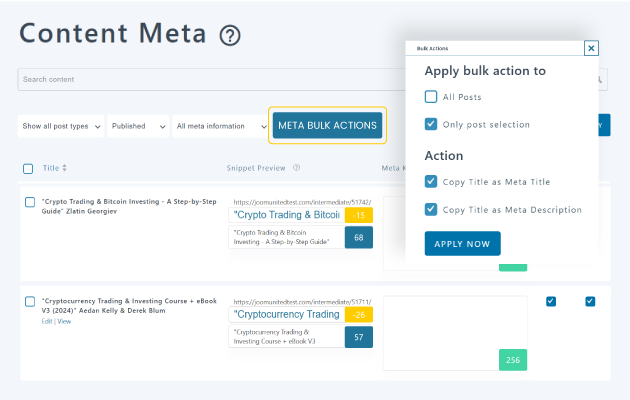
Task: Open the Published status dropdown
Action: (x=138, y=126)
